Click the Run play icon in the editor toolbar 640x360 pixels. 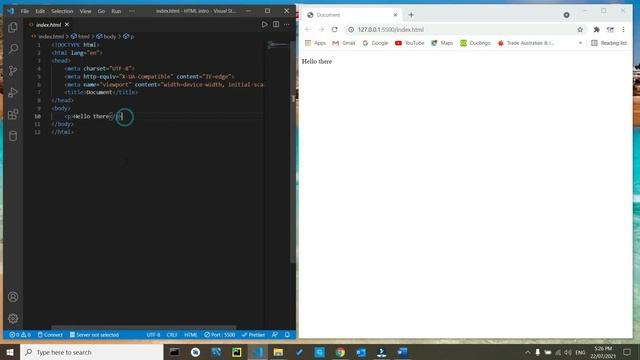click(264, 24)
